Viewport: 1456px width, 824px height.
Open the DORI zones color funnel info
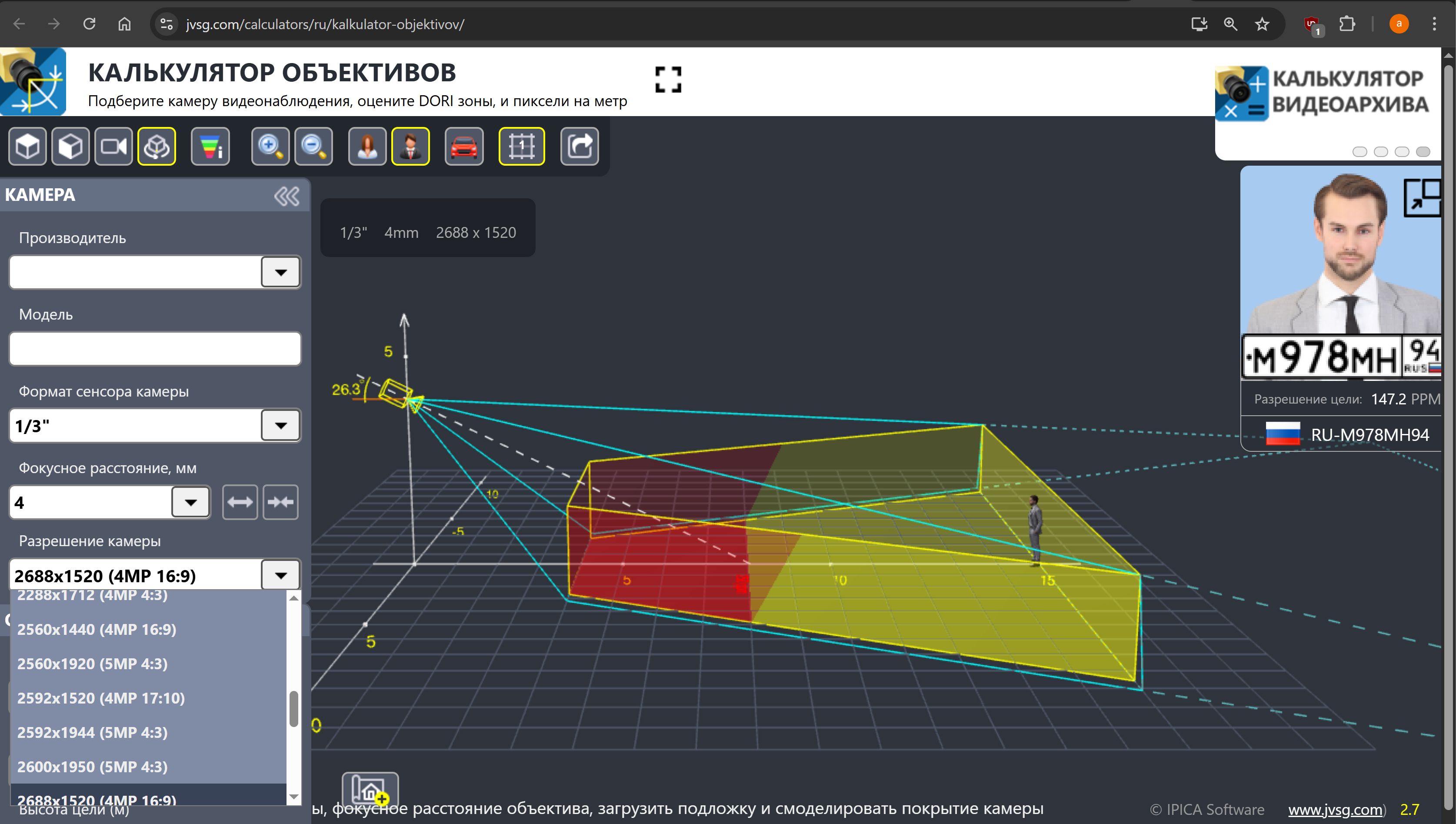(x=210, y=147)
